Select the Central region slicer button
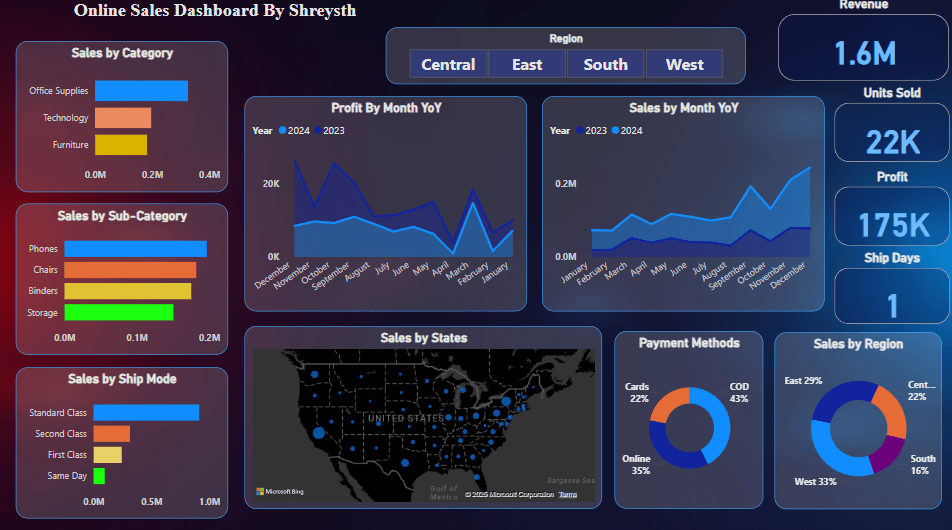The height and width of the screenshot is (530, 952). coord(448,64)
